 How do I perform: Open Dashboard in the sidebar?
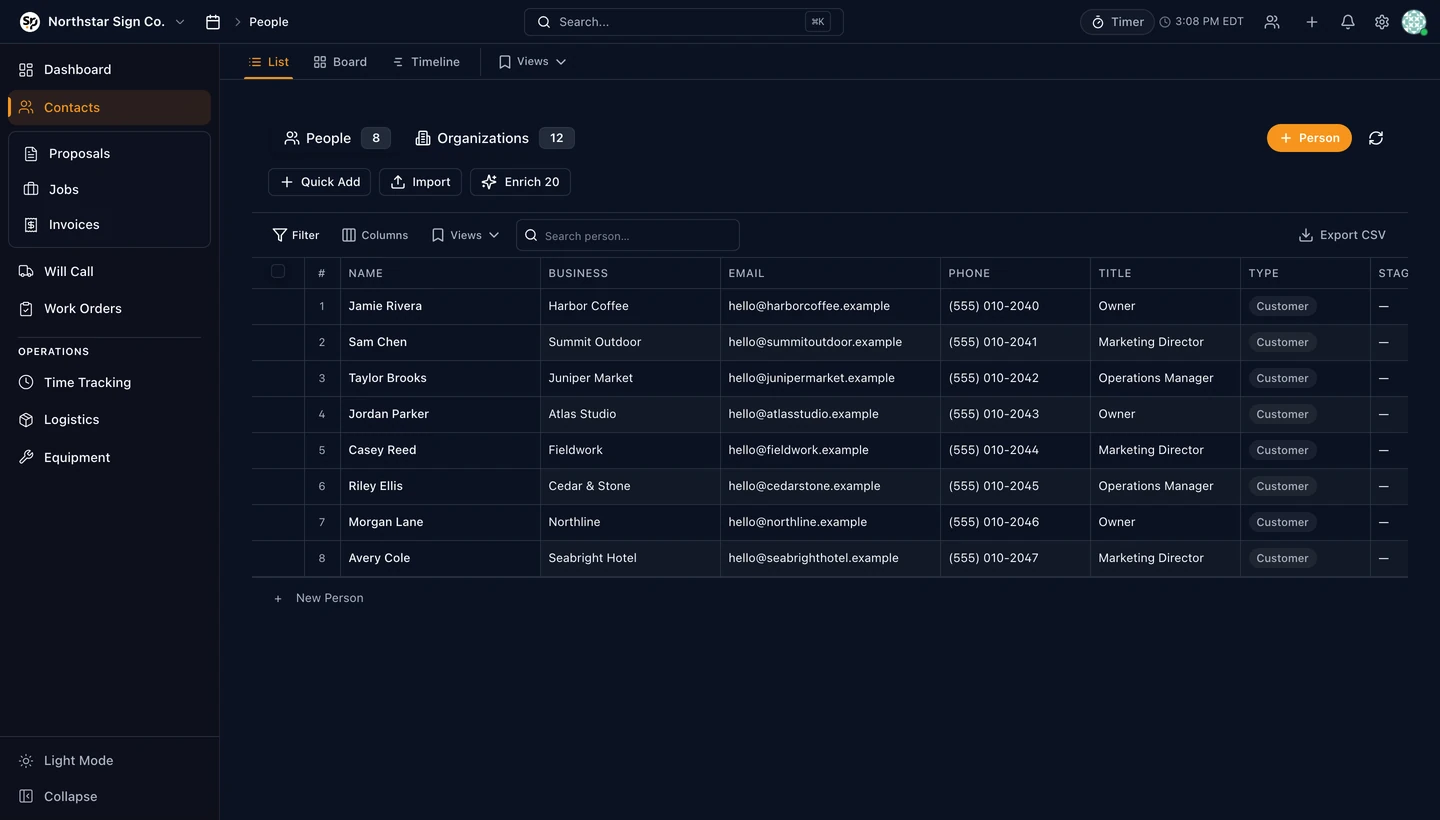click(x=110, y=69)
